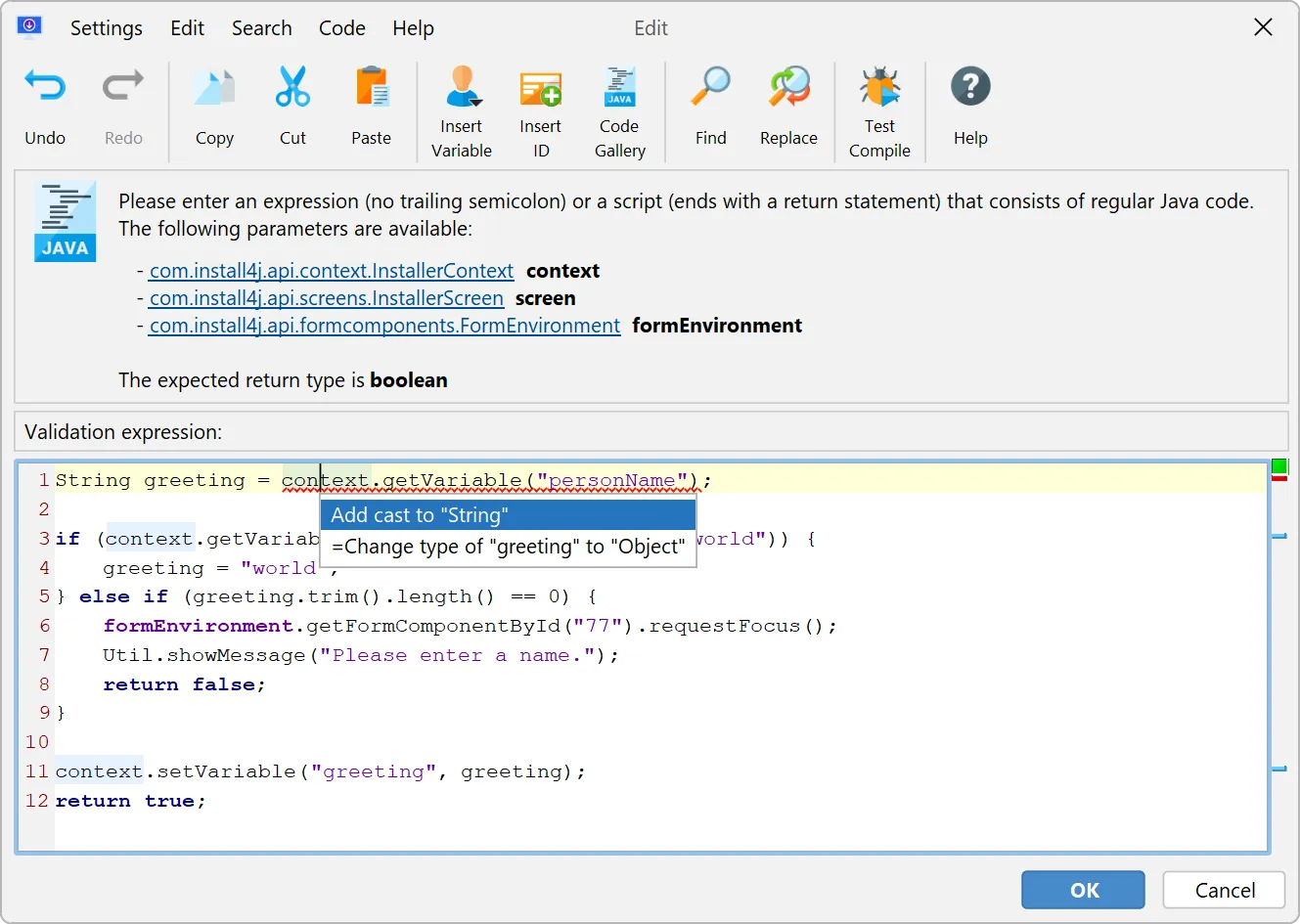Click the Insert ID icon

(541, 88)
